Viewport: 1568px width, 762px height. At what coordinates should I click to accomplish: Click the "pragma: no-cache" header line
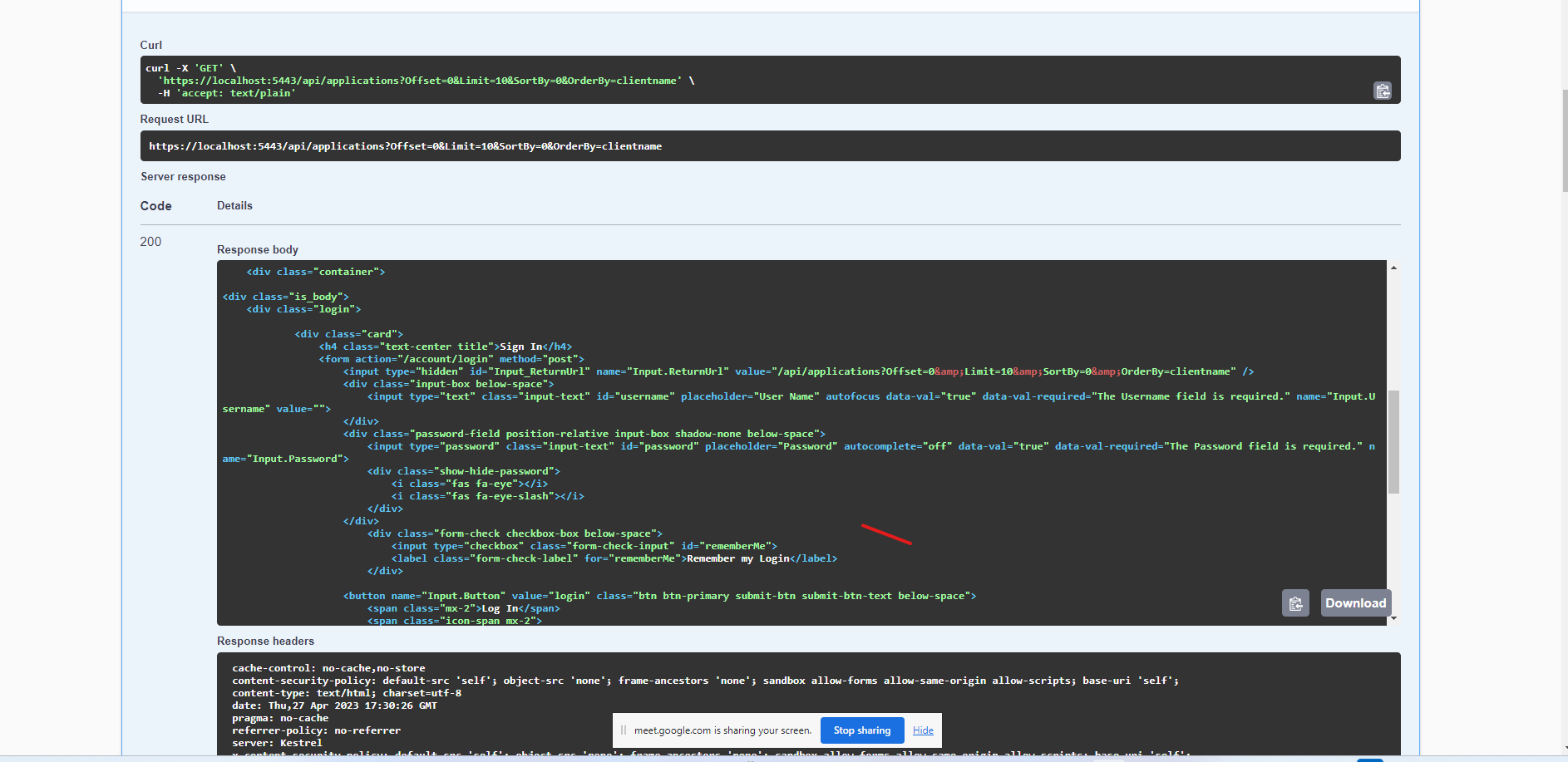(280, 718)
